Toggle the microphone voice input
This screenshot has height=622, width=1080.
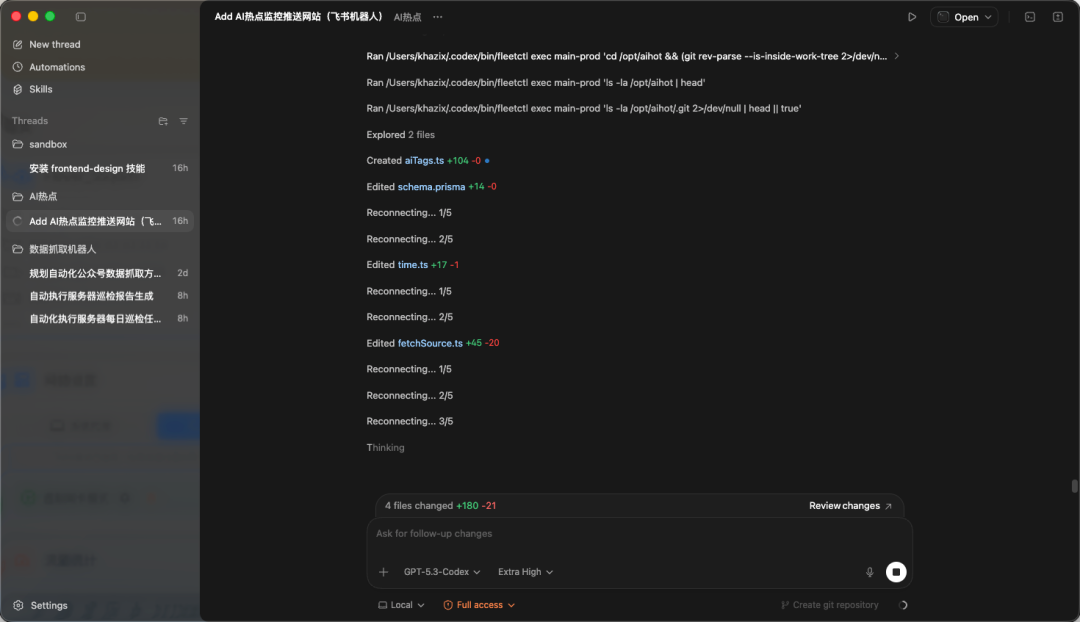869,571
